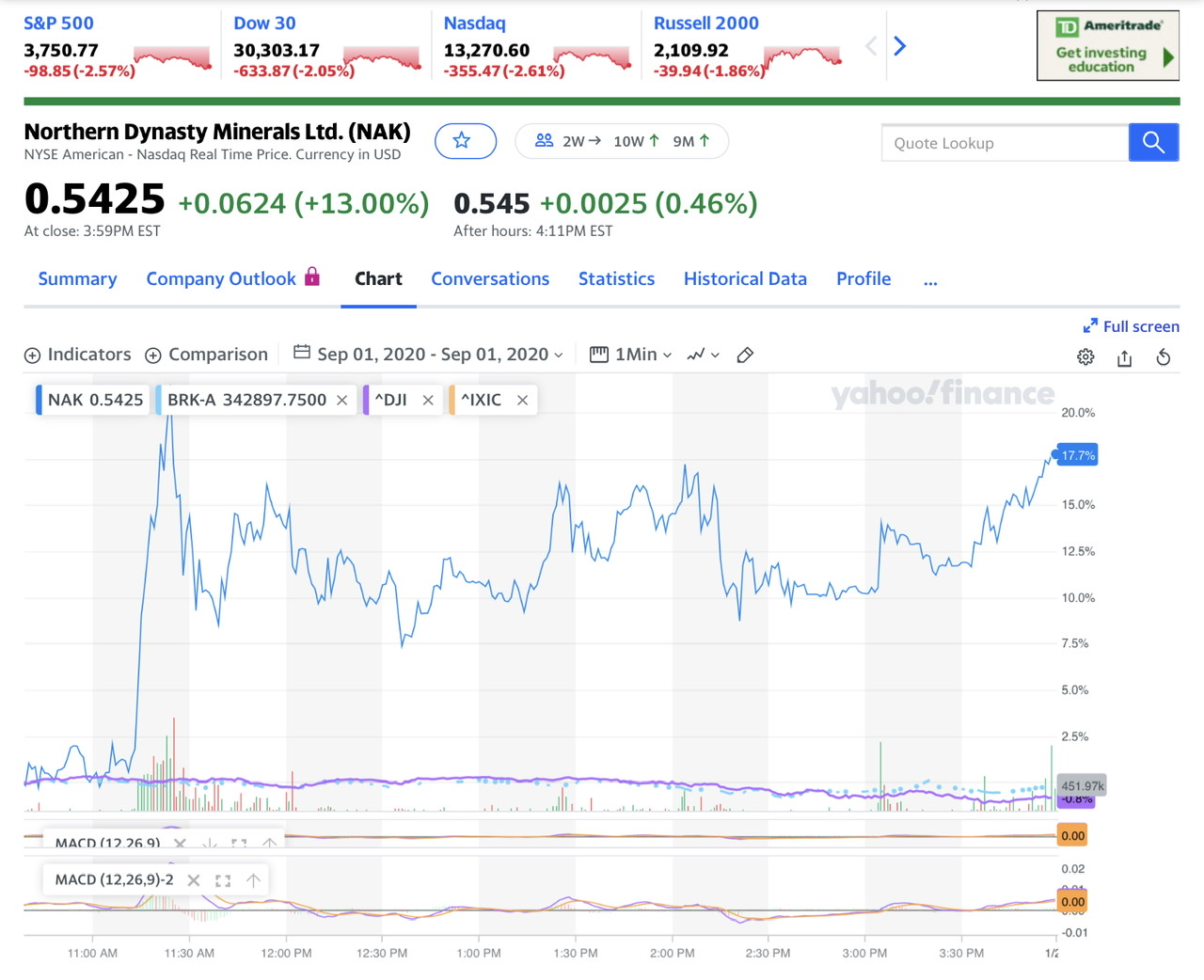Click the Dow 30 value 30,303.17
Image resolution: width=1204 pixels, height=980 pixels.
click(277, 51)
